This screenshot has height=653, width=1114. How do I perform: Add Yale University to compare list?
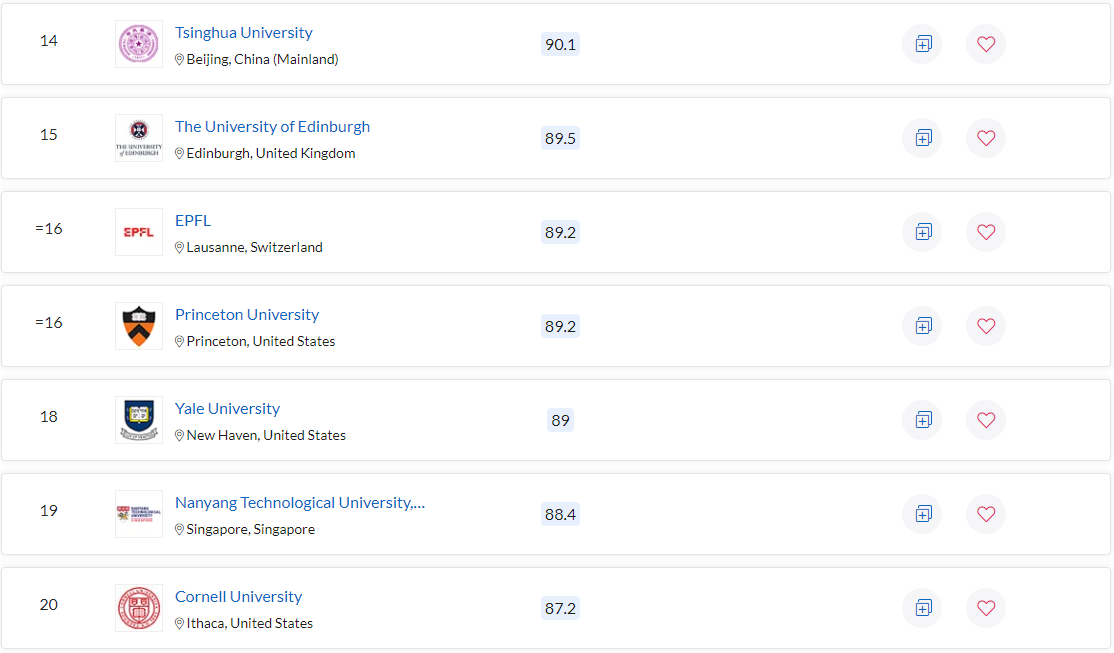point(922,420)
